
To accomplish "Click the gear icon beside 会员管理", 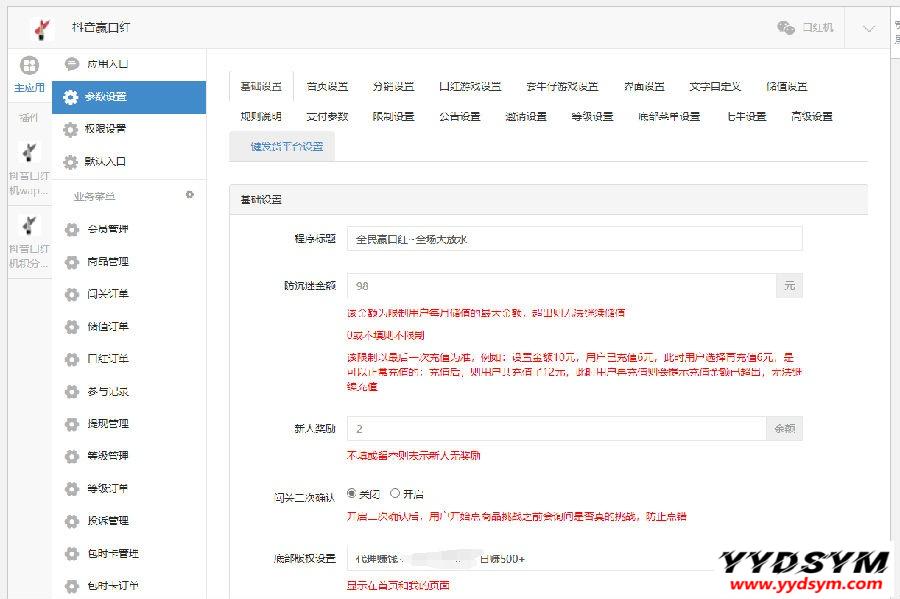I will 71,230.
